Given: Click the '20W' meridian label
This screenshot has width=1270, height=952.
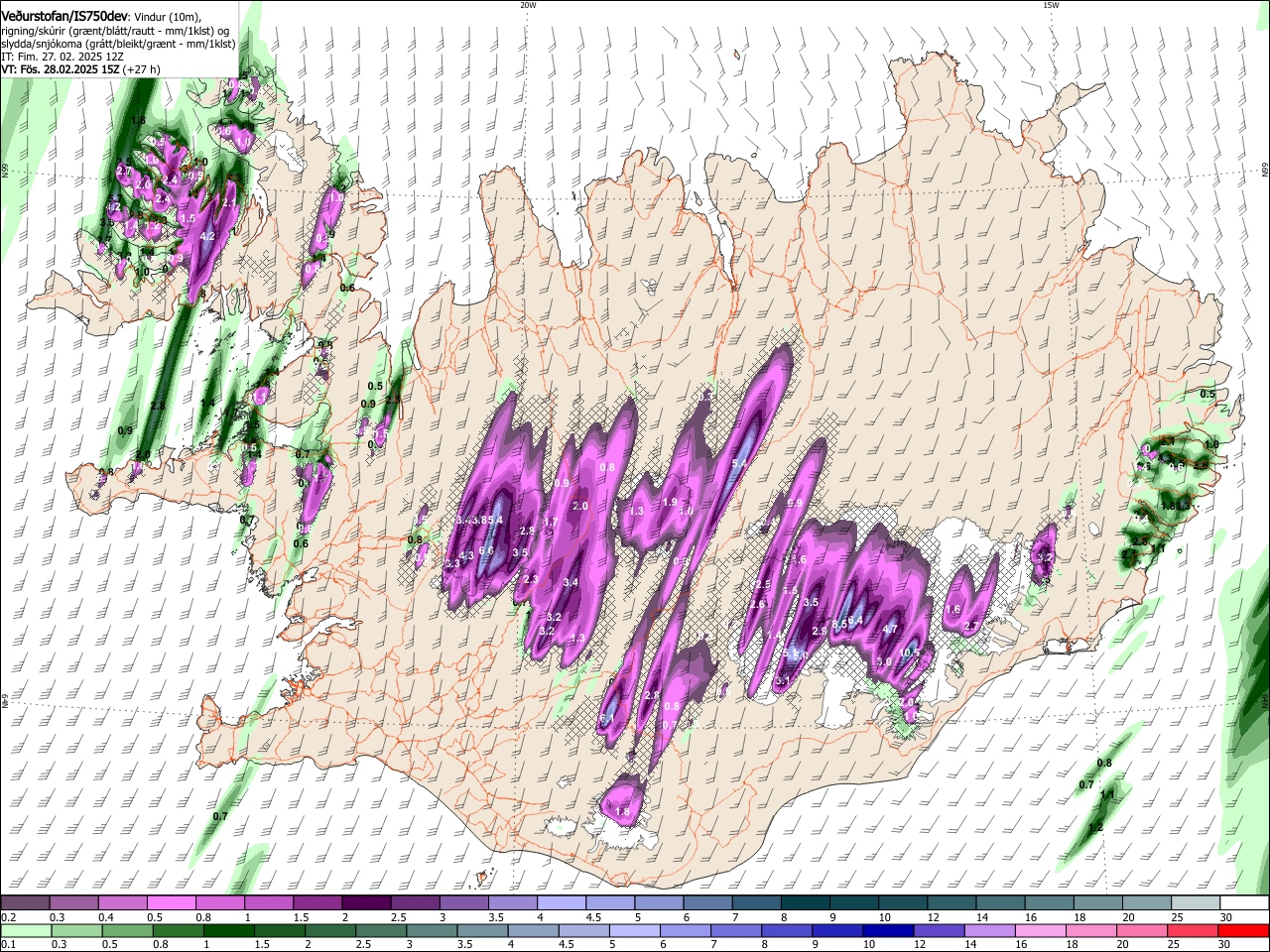Looking at the screenshot, I should coord(528,5).
